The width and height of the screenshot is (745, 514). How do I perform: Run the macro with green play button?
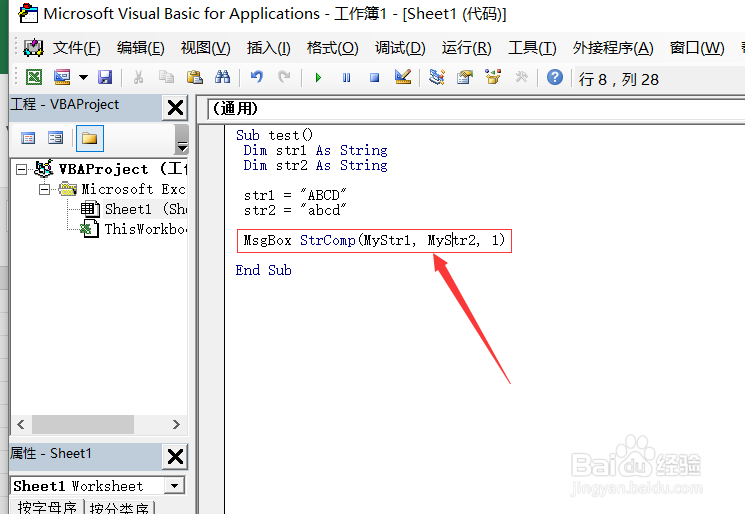point(318,77)
